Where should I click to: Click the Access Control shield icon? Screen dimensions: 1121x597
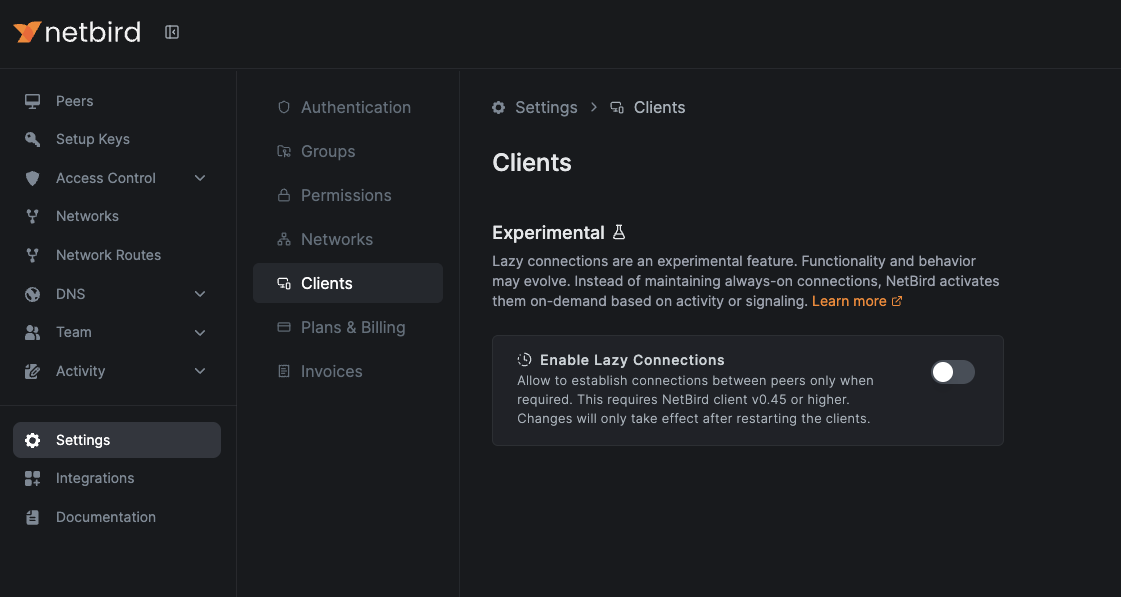(x=33, y=178)
